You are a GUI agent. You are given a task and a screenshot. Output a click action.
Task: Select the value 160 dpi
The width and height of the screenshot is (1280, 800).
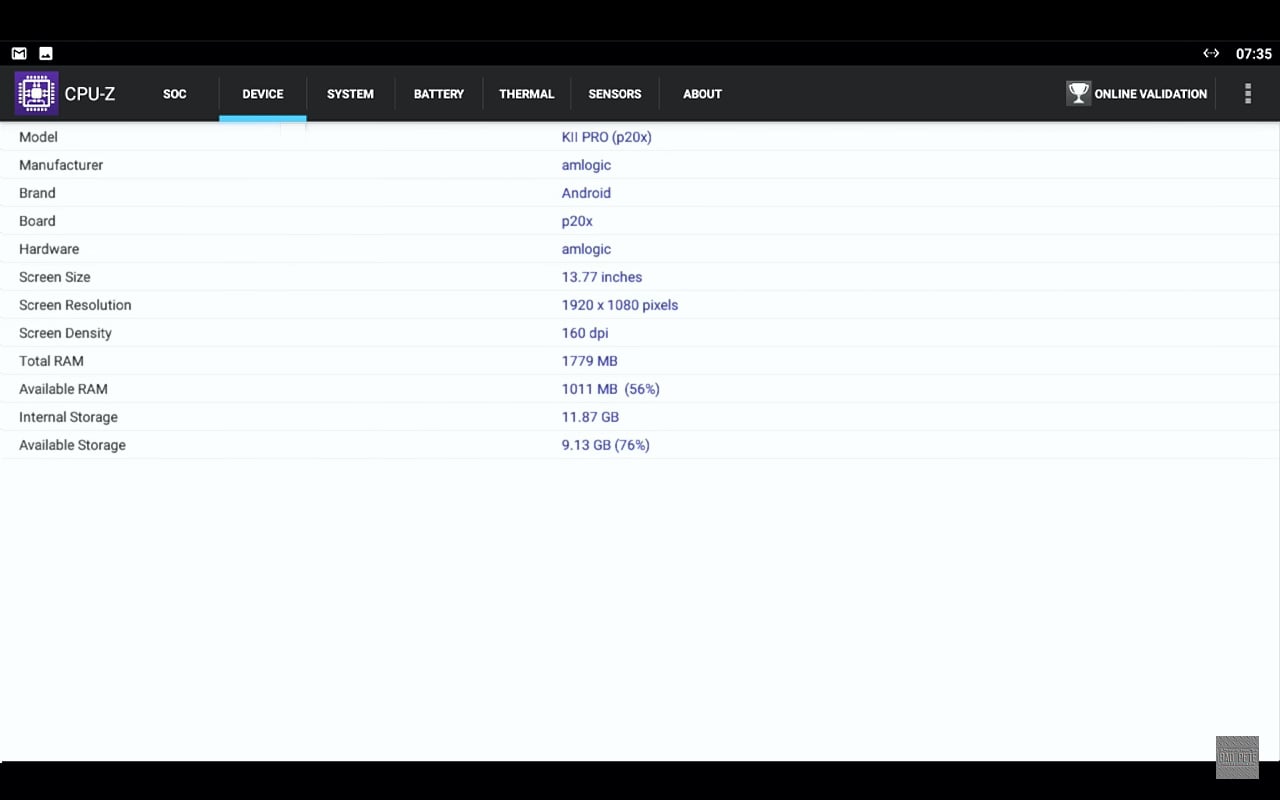click(585, 333)
